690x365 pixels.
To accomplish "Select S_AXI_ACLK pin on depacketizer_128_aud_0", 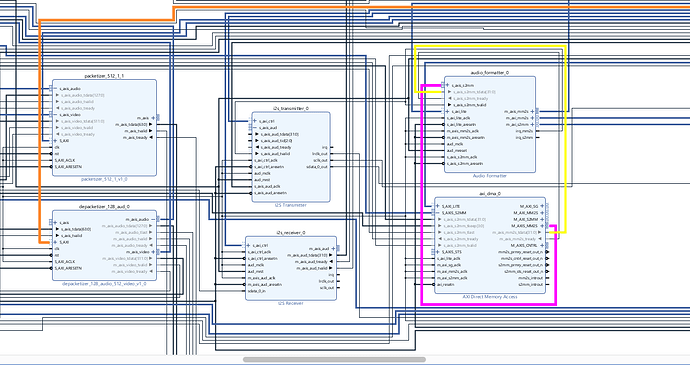I will pyautogui.click(x=65, y=262).
